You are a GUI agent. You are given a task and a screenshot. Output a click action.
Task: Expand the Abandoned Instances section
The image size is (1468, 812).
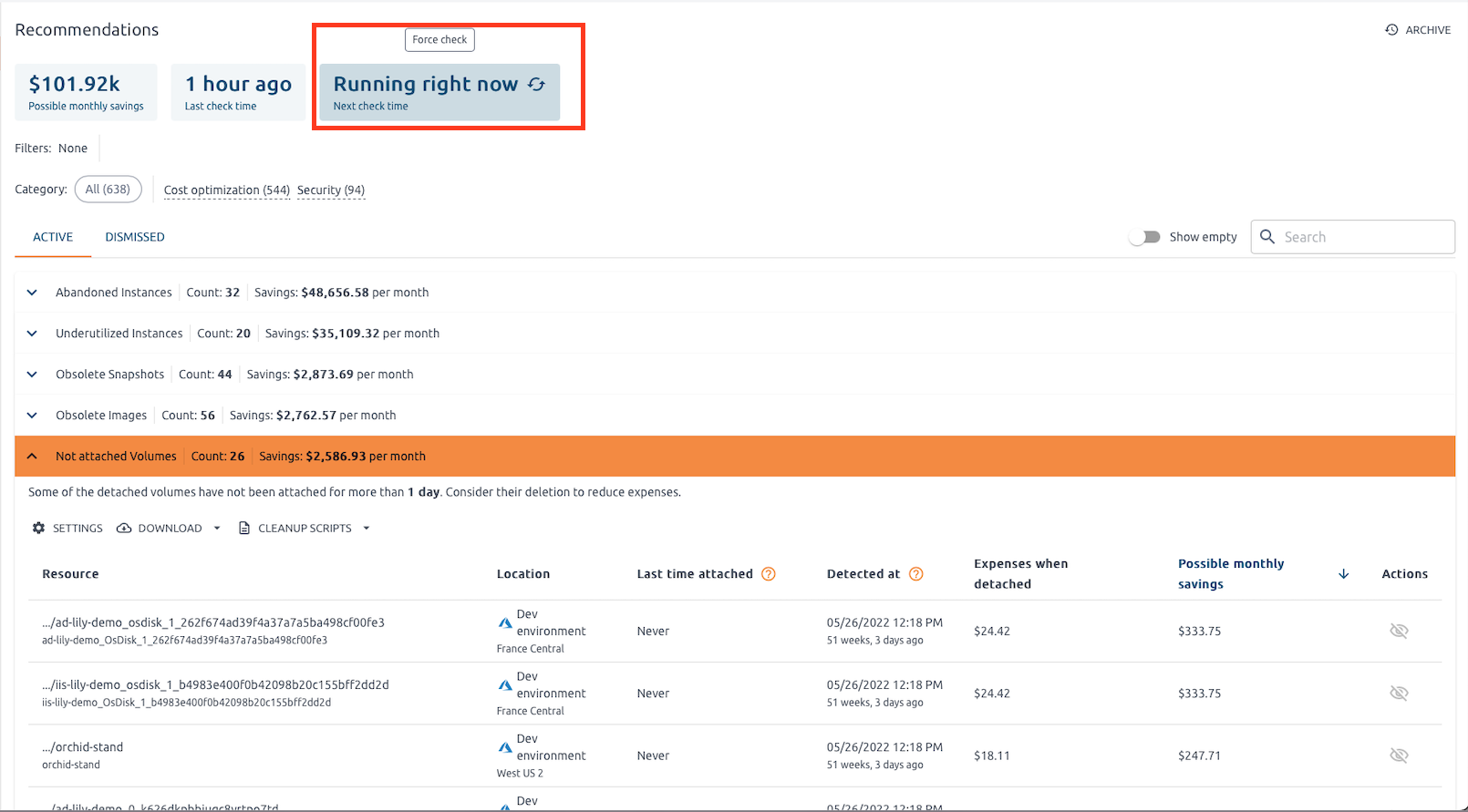32,293
